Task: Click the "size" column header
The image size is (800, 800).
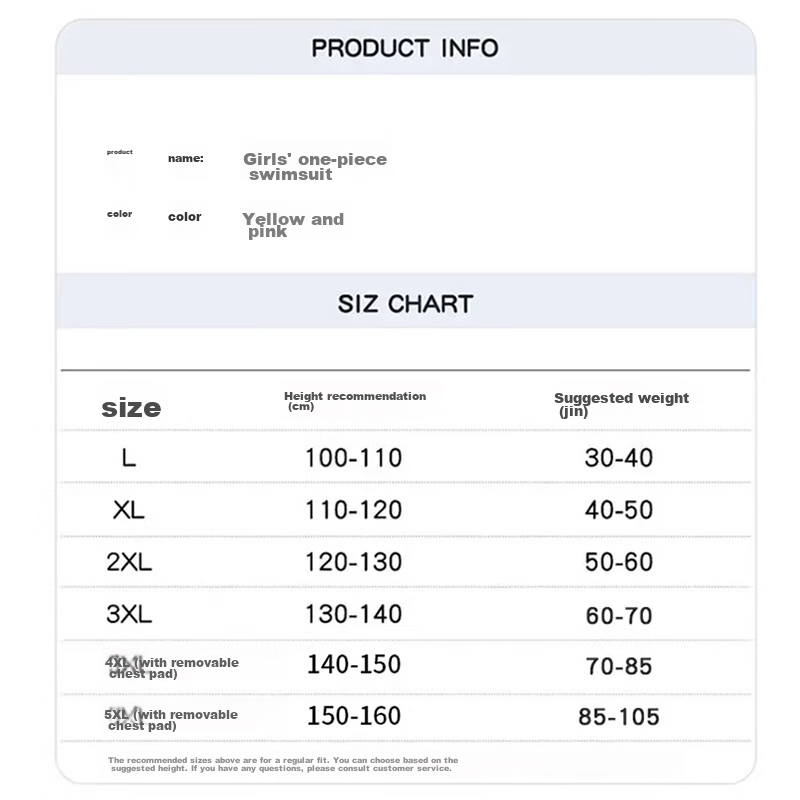Action: click(x=131, y=408)
